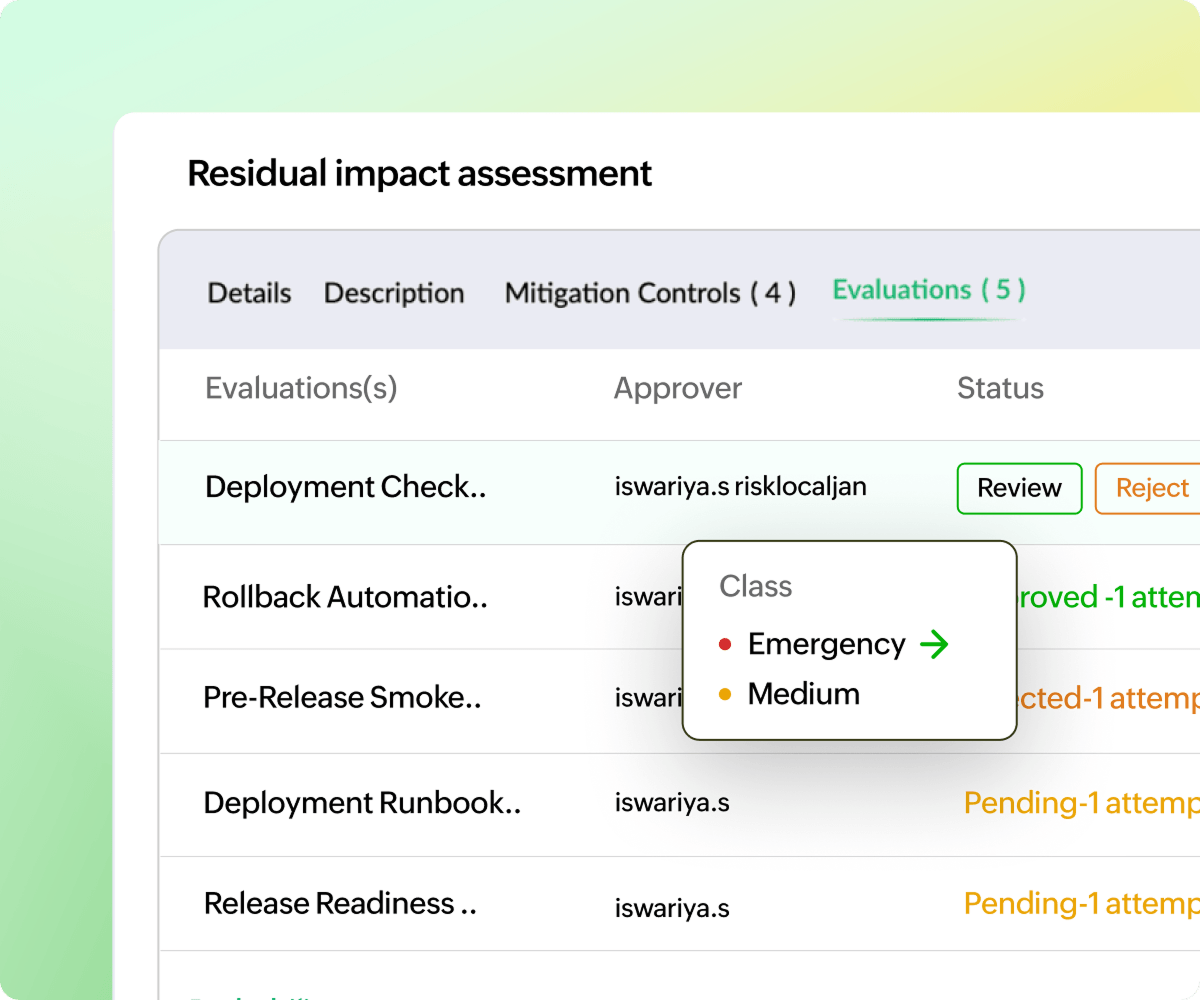
Task: Select the Deployment Check evaluation row
Action: [x=345, y=487]
